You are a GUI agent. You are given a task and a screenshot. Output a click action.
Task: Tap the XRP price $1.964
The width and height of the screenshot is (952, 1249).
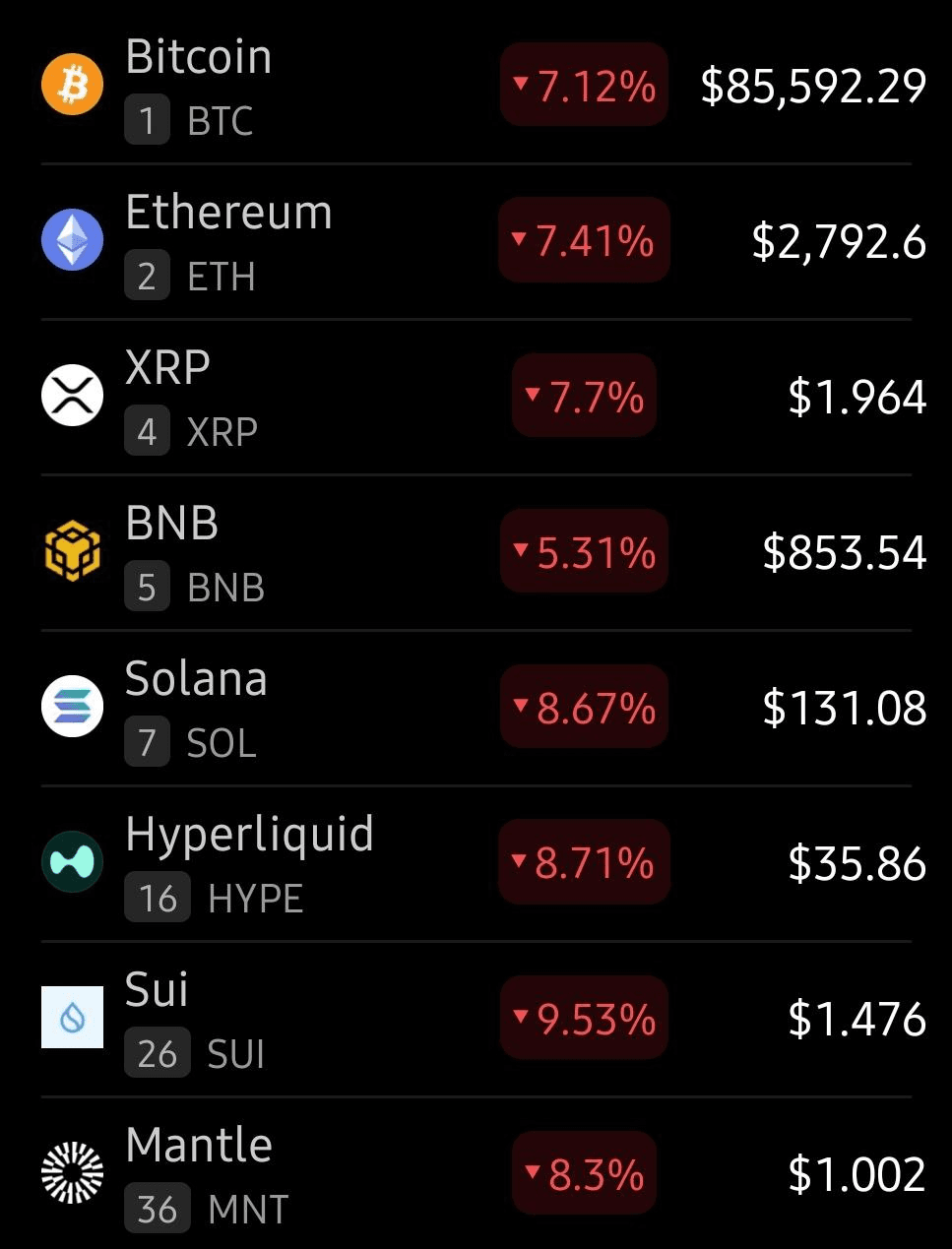[857, 397]
